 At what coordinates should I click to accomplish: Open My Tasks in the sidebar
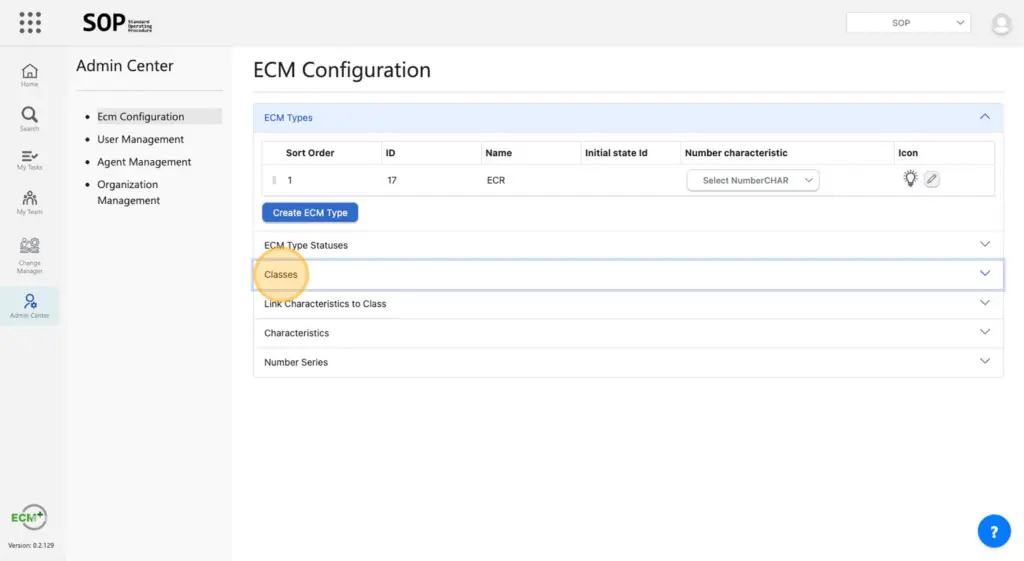[30, 160]
